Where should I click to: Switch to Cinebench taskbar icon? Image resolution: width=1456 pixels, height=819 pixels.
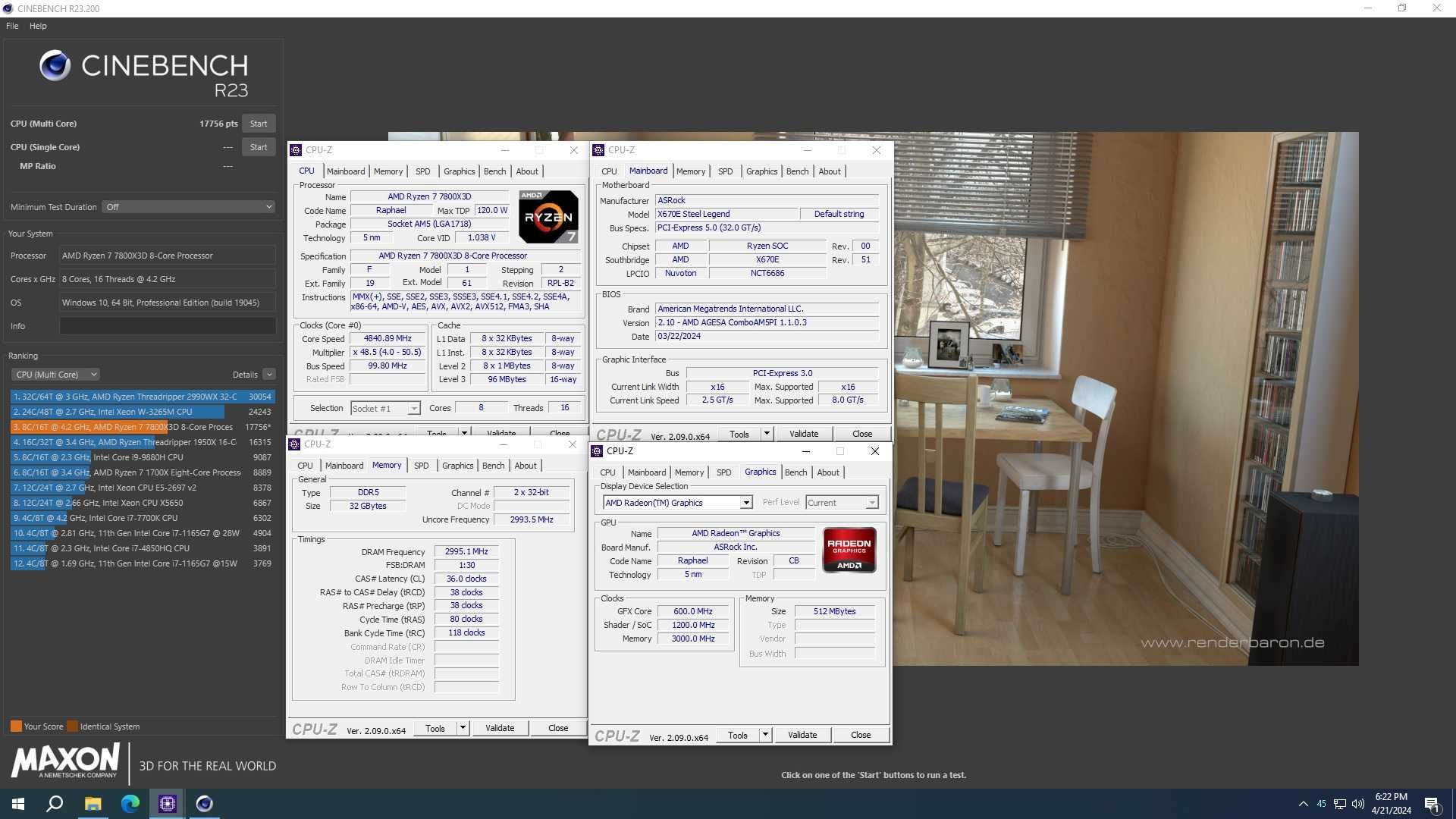click(204, 804)
